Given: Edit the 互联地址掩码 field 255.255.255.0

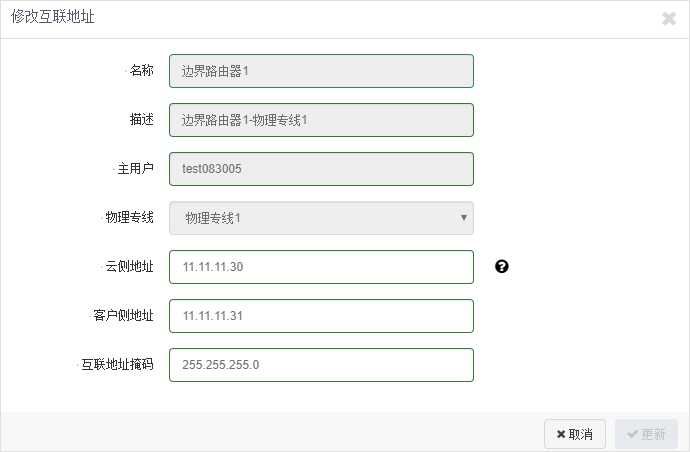Looking at the screenshot, I should pos(321,365).
